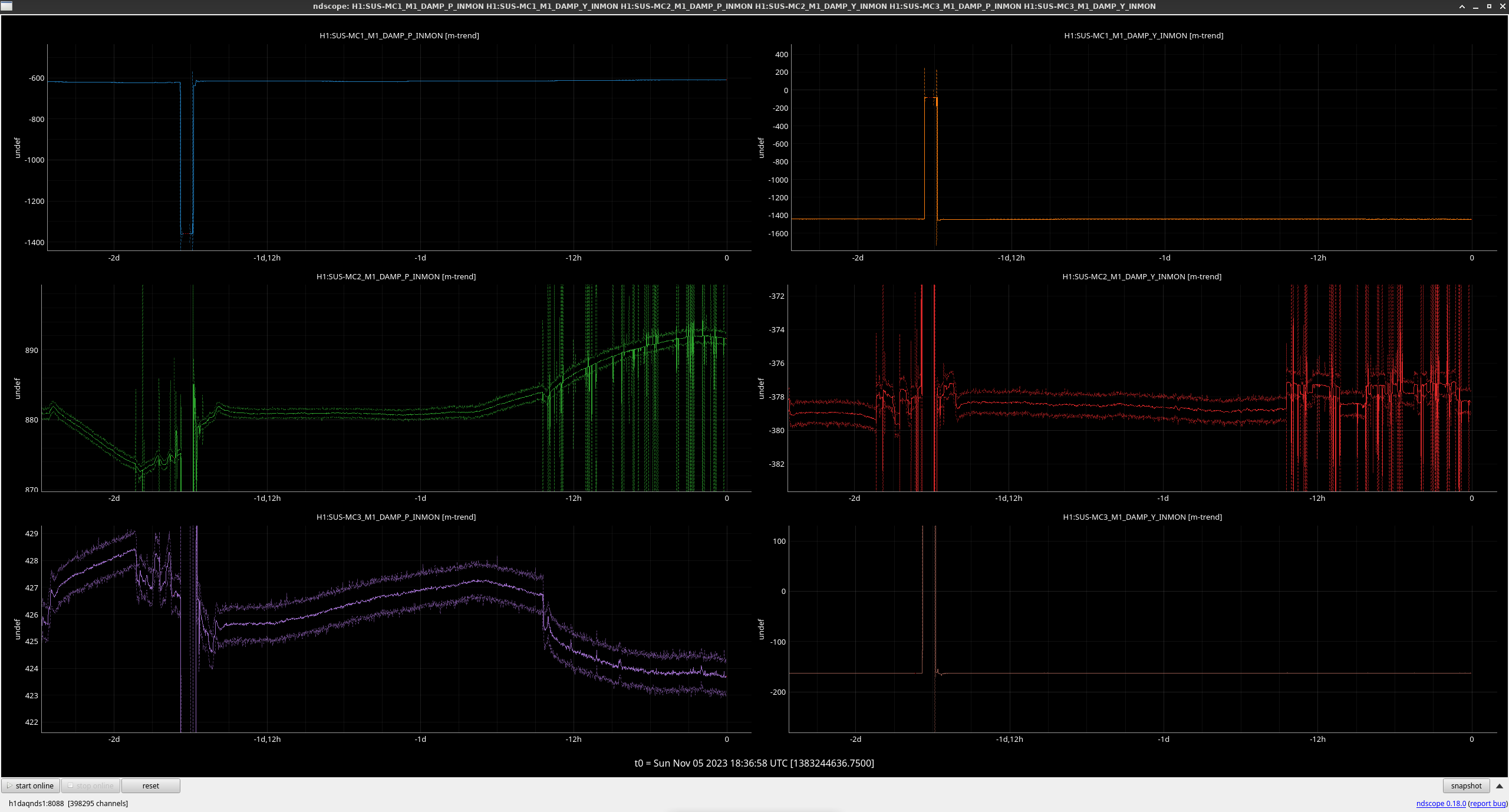
Task: Roll up window with the title bar caret
Action: tap(1462, 6)
